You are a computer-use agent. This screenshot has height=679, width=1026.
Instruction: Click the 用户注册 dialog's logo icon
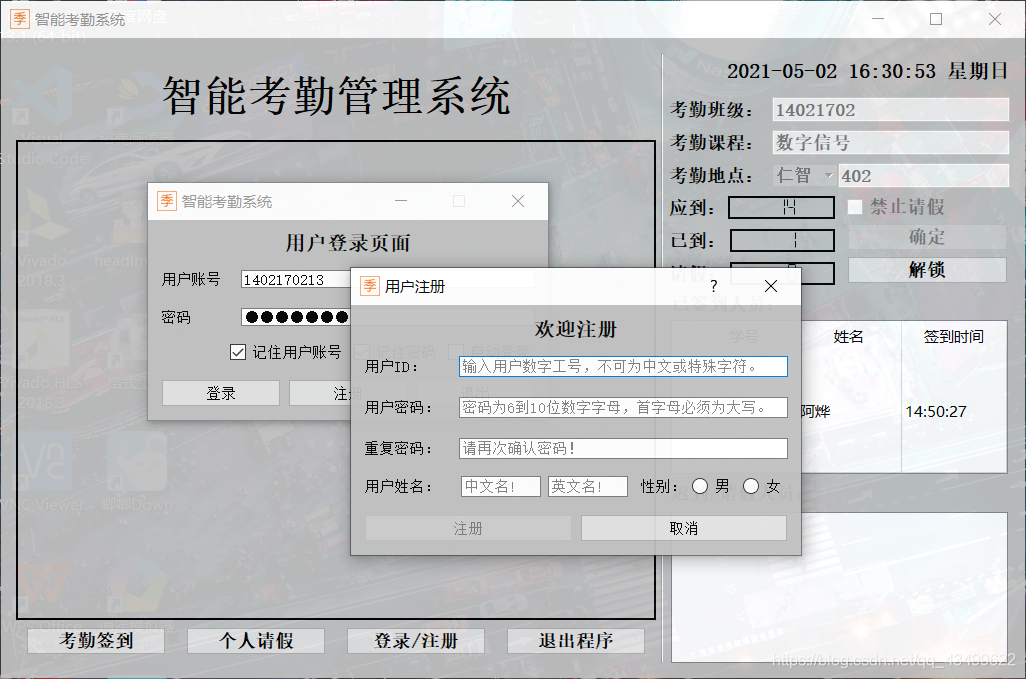[370, 286]
